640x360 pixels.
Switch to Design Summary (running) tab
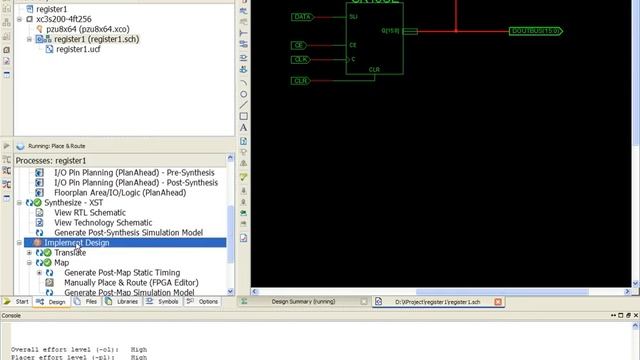pyautogui.click(x=303, y=302)
